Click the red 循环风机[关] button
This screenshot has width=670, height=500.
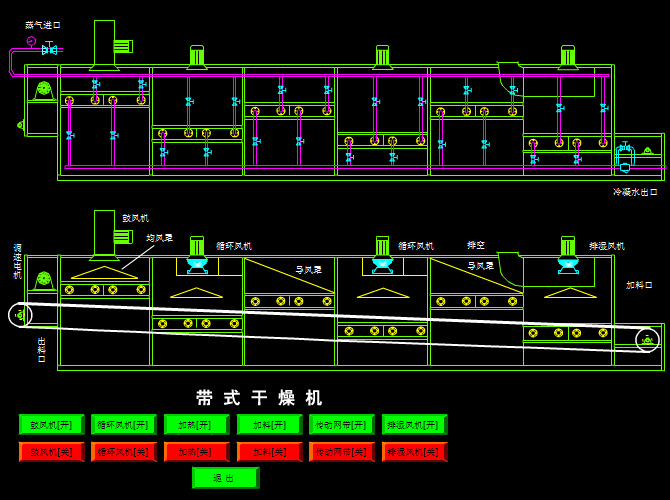click(x=124, y=452)
